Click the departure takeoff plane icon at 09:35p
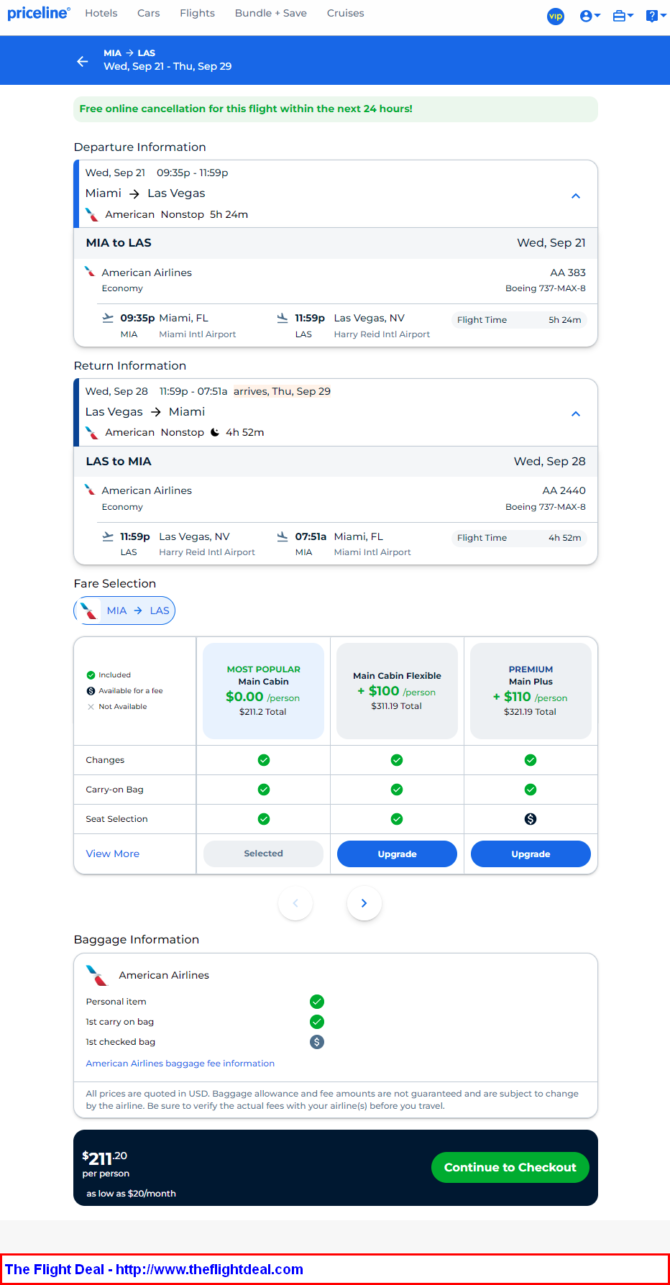 coord(108,318)
